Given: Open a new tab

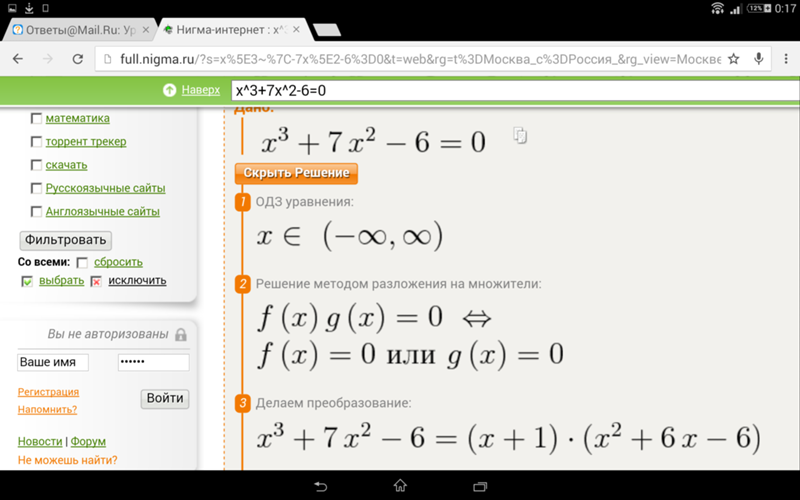Looking at the screenshot, I should click(327, 30).
